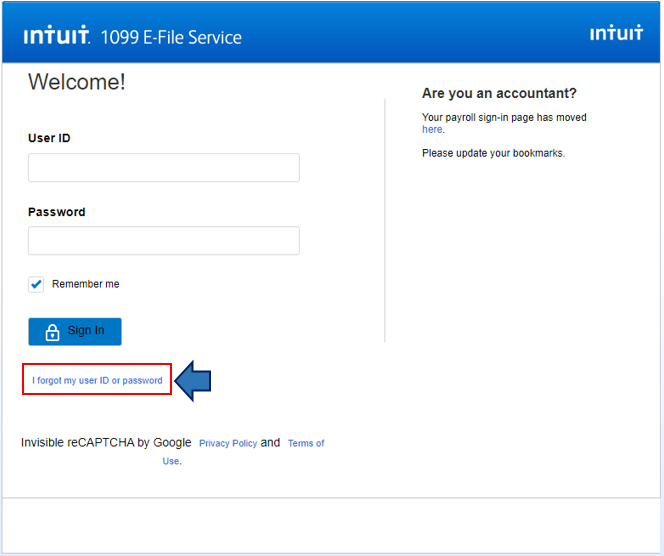Toggle the Remember me checkbox
This screenshot has height=556, width=664.
pyautogui.click(x=36, y=284)
